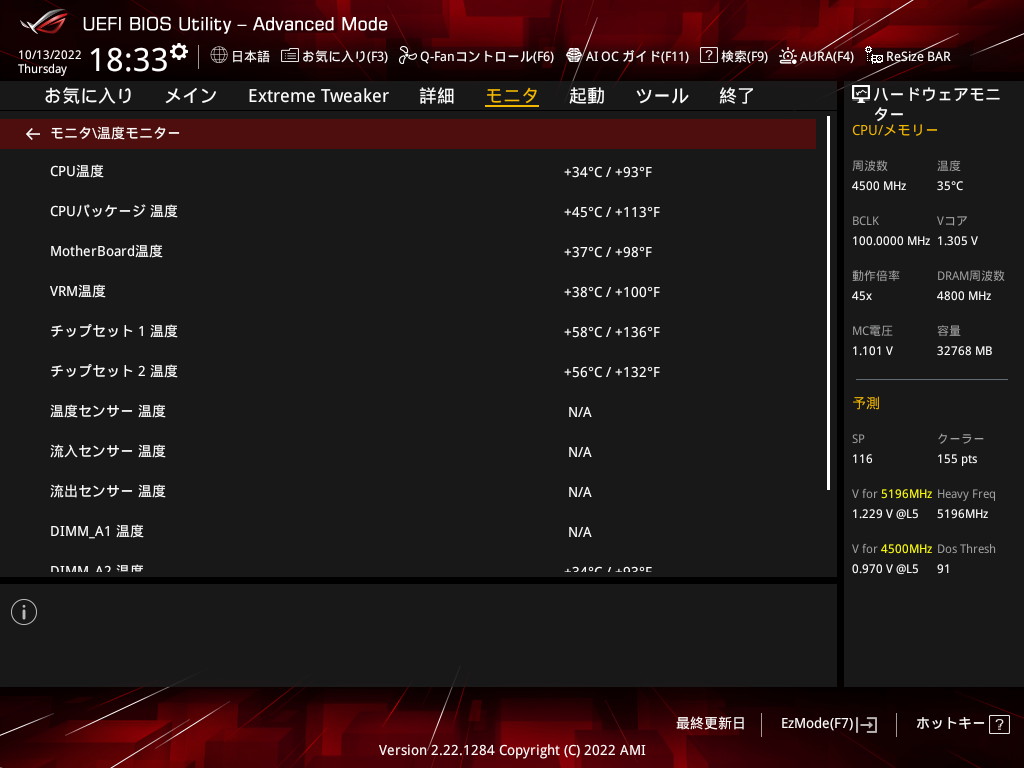Click the +34°C / +93°F CPU value
Image resolution: width=1024 pixels, height=768 pixels.
point(608,172)
